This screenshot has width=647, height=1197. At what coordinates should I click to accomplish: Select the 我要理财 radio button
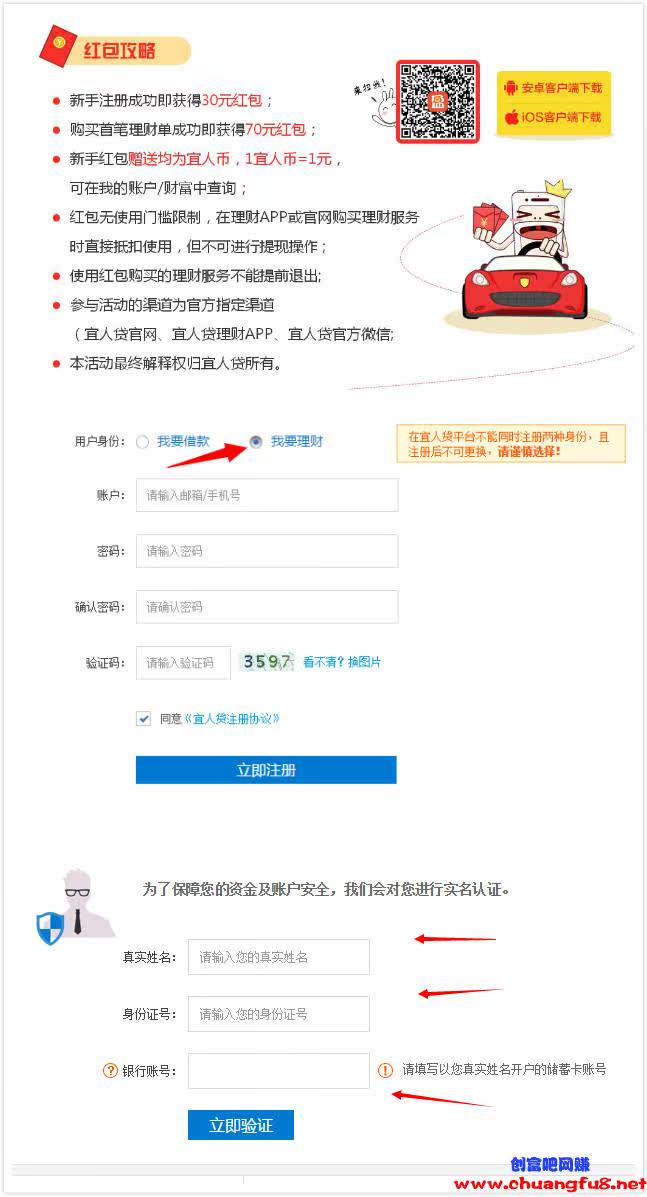[256, 442]
